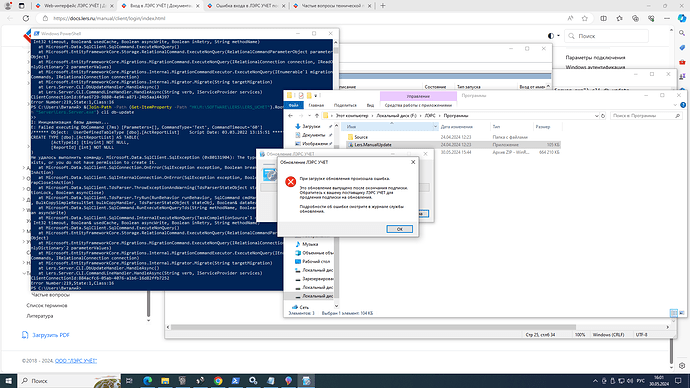Add page to browser favorites star
The height and width of the screenshot is (388, 690).
(584, 18)
